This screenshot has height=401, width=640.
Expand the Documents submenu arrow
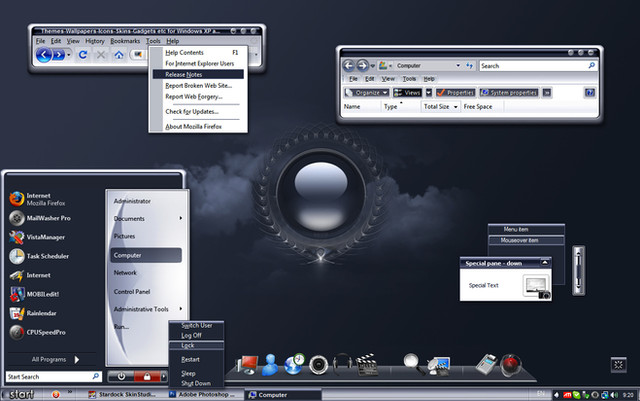coord(180,218)
